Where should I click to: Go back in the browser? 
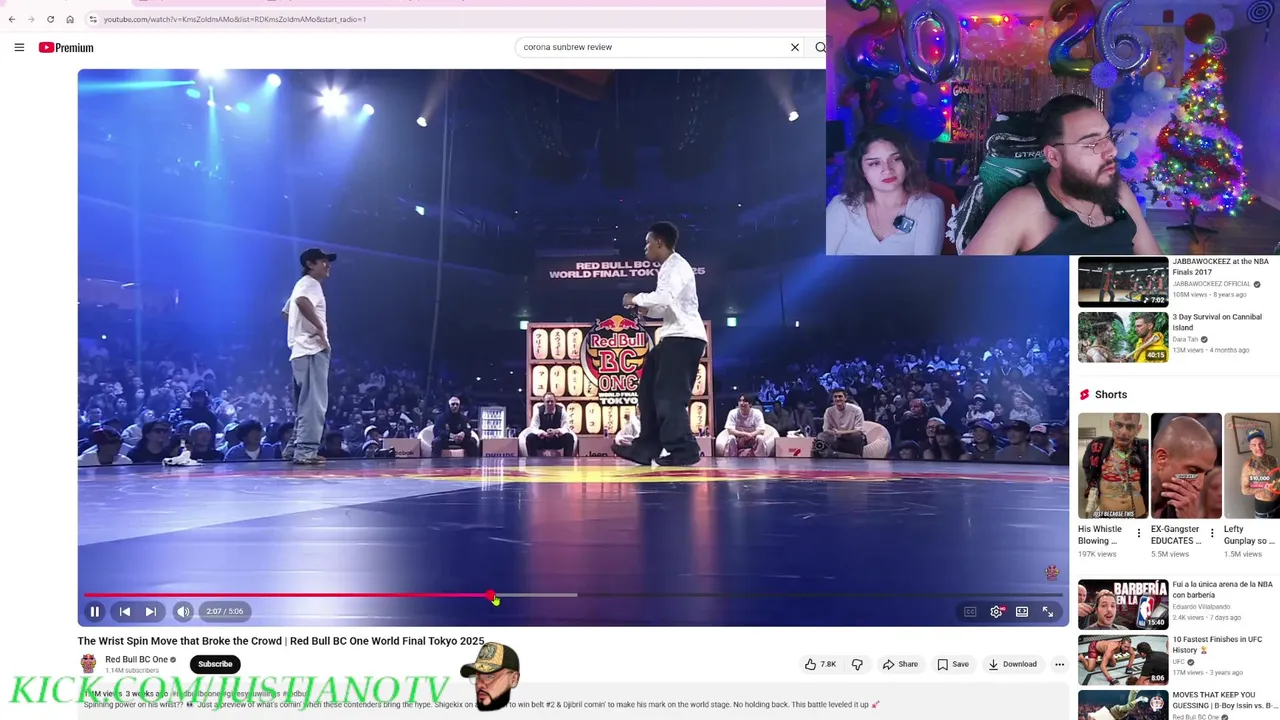(12, 19)
